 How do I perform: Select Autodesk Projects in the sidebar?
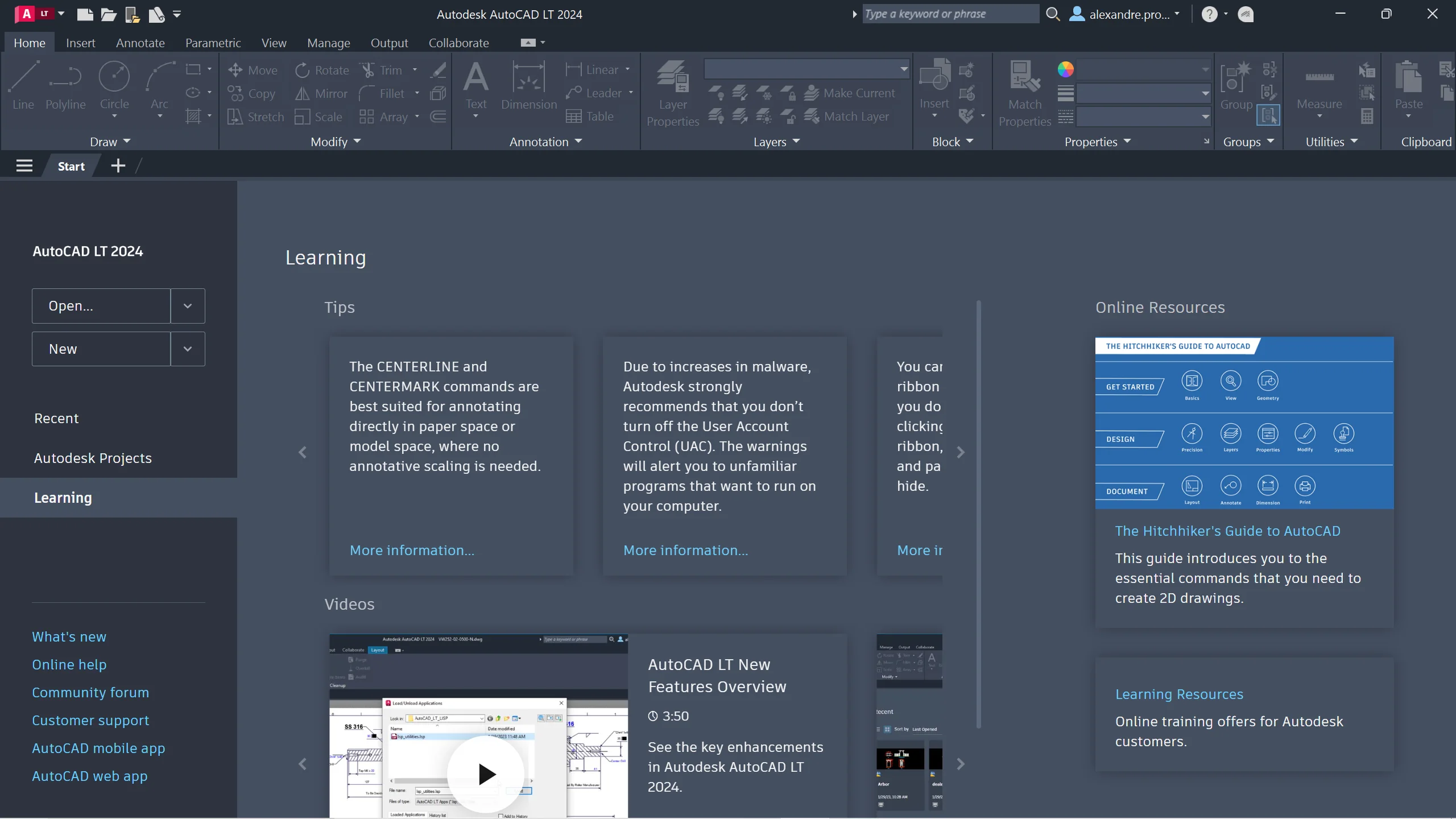(x=93, y=458)
